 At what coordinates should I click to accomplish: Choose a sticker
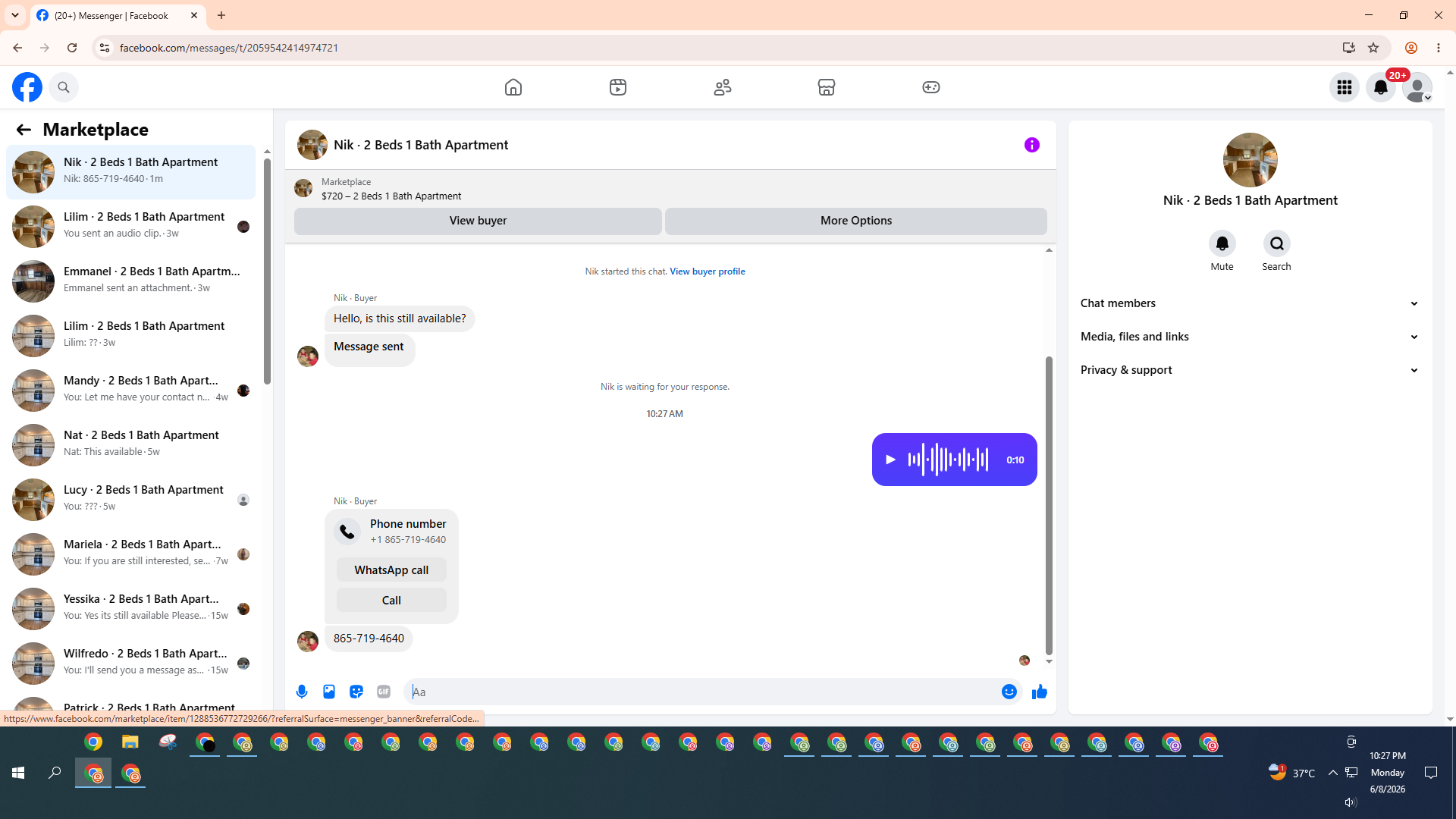click(356, 692)
